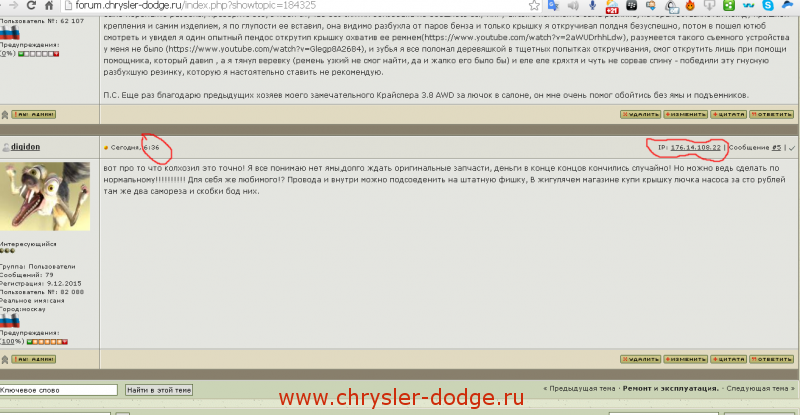Open digidon's user profile link
This screenshot has width=800, height=415.
[26, 147]
